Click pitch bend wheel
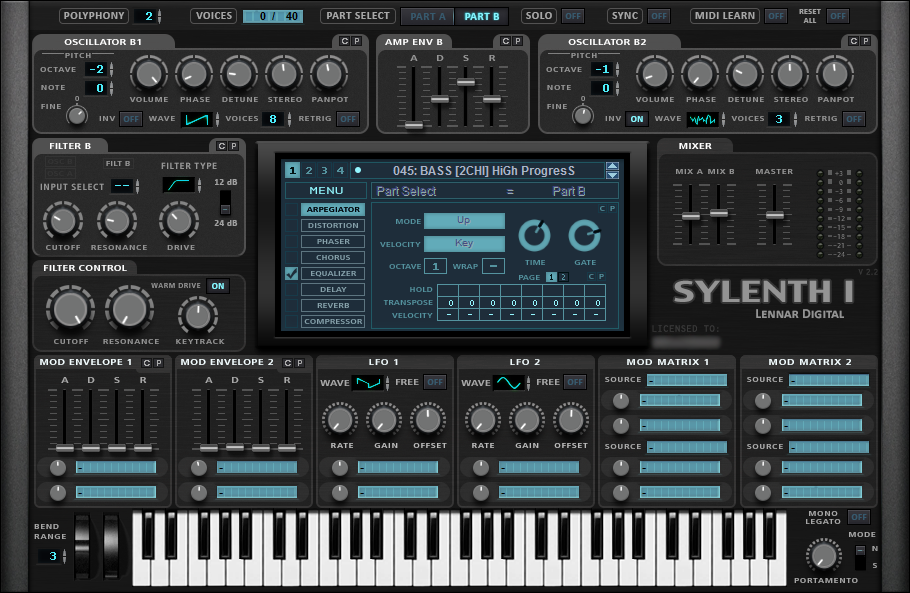Image resolution: width=910 pixels, height=593 pixels. (x=83, y=546)
